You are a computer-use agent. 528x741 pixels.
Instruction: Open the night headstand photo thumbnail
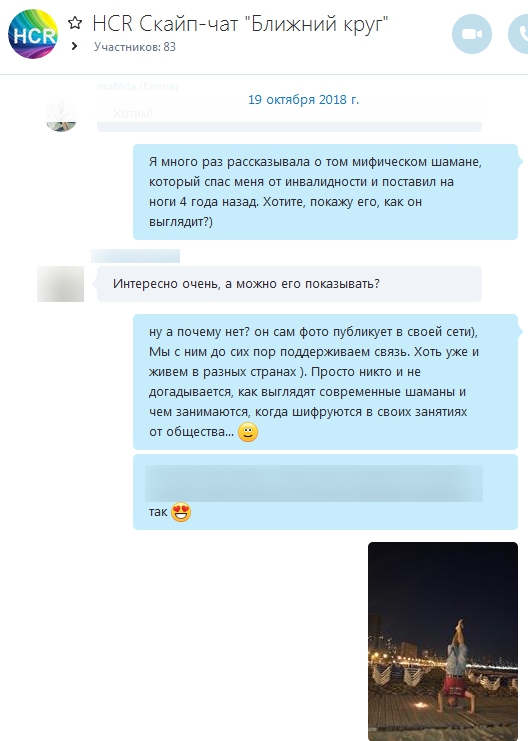point(443,641)
